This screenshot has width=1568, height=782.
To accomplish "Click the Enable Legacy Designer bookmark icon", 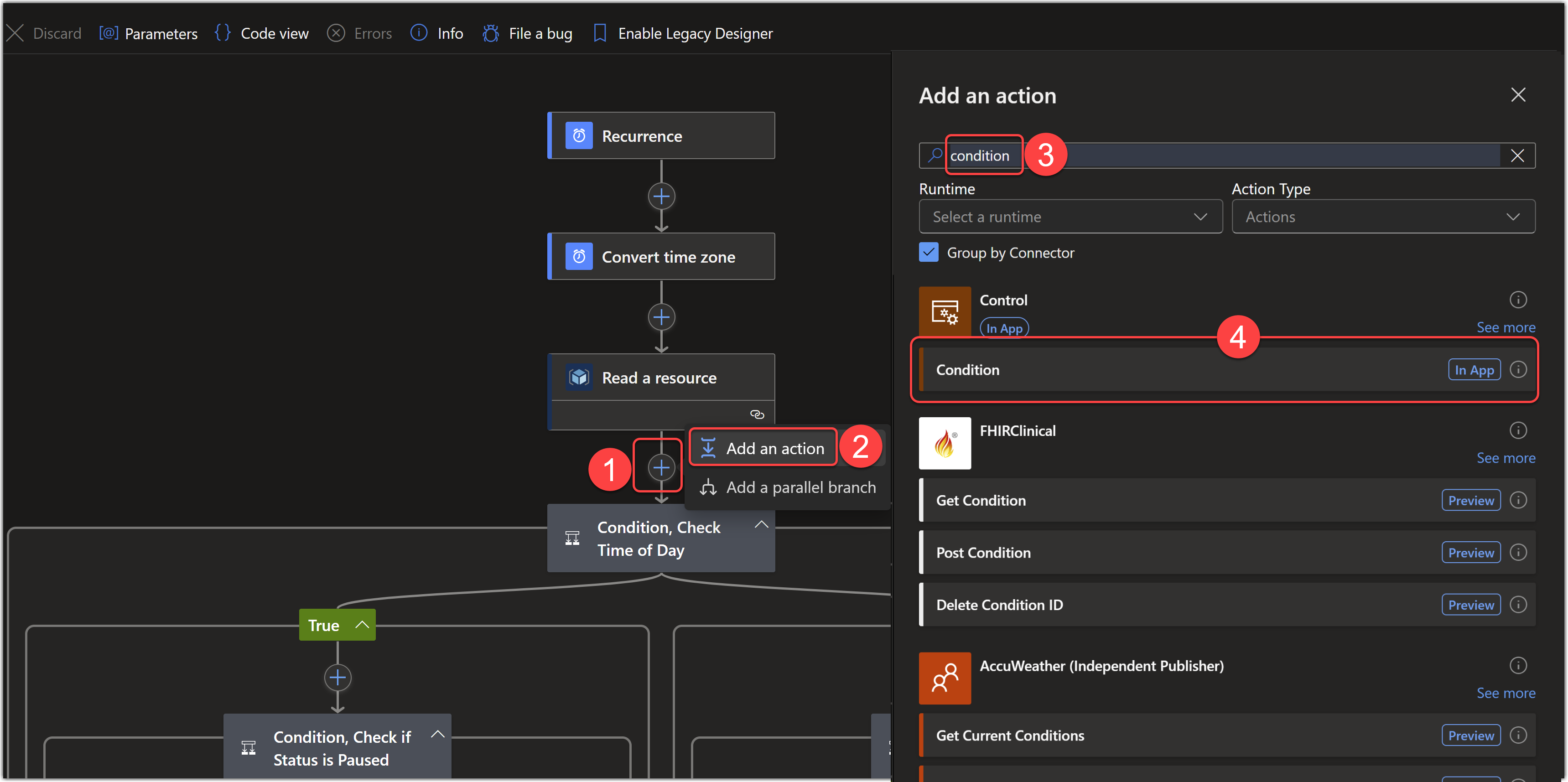I will pos(600,33).
